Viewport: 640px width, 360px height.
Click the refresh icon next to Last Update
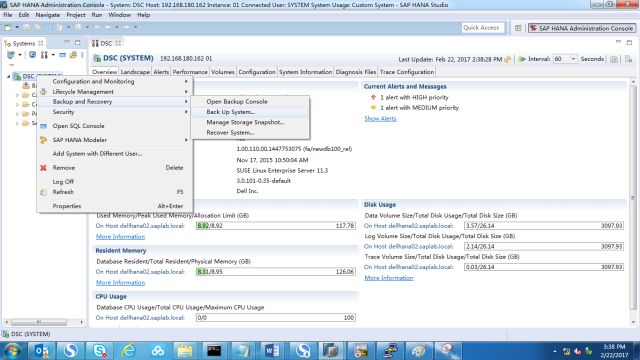click(508, 59)
